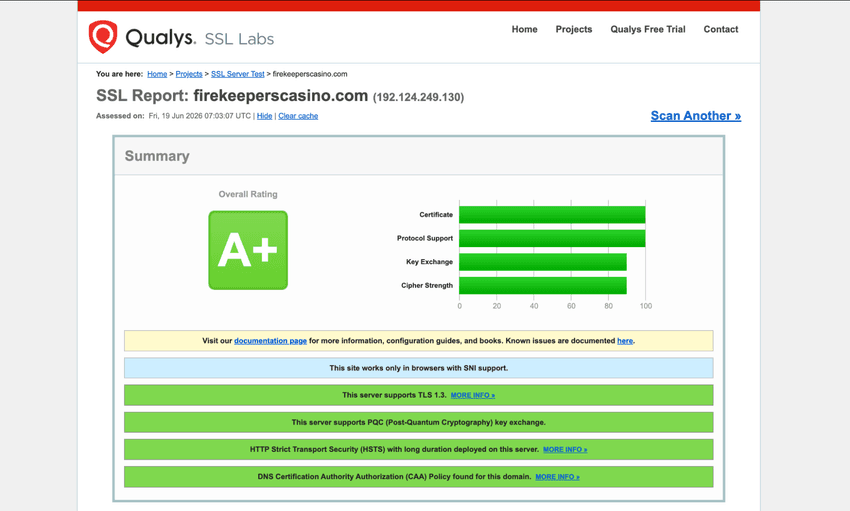Screen dimensions: 850x511
Task: Open MORE INFO link for CAA policy notice
Action: [x=557, y=477]
